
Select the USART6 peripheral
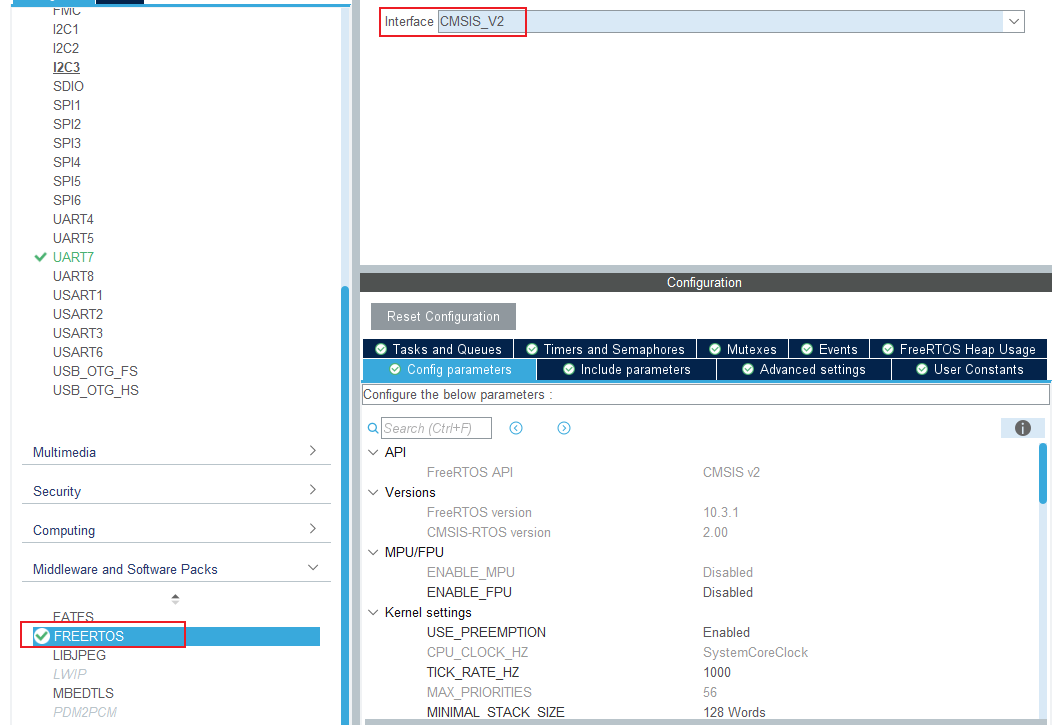78,352
